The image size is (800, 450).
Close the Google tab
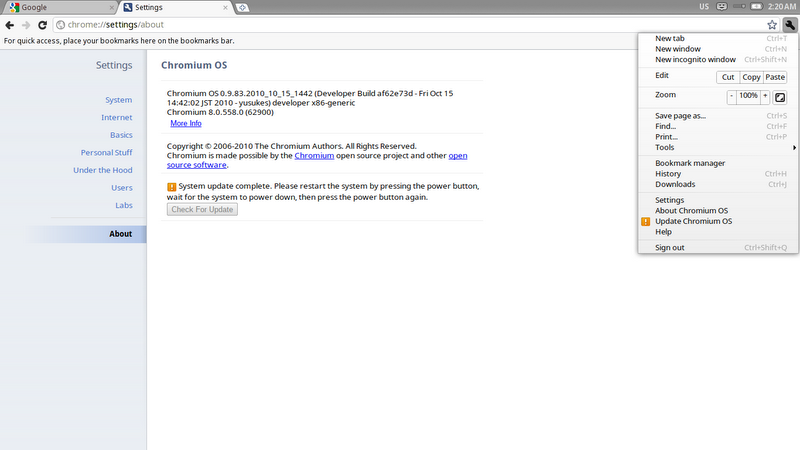(x=112, y=8)
